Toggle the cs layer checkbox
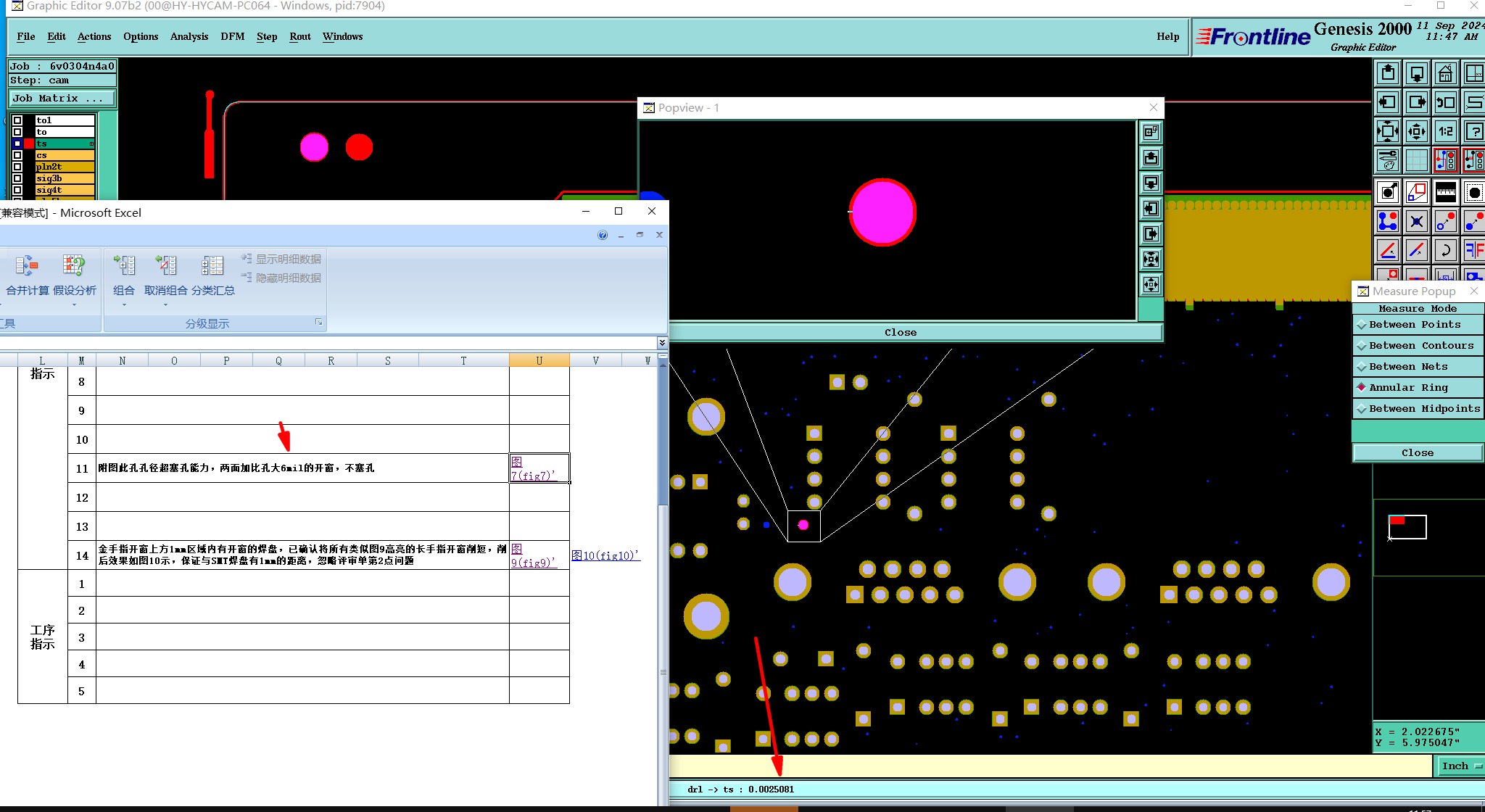 (17, 155)
